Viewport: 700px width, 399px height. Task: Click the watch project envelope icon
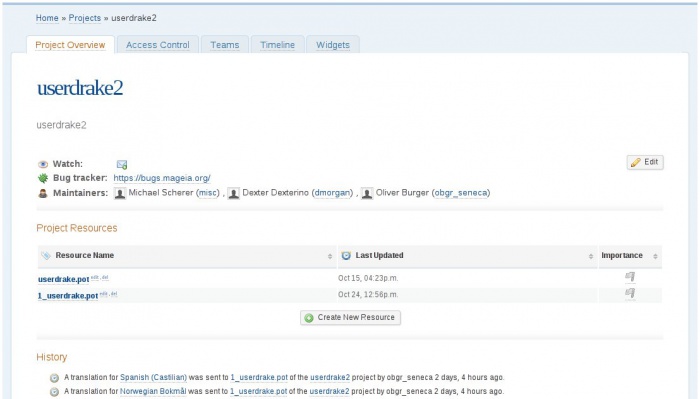[122, 165]
